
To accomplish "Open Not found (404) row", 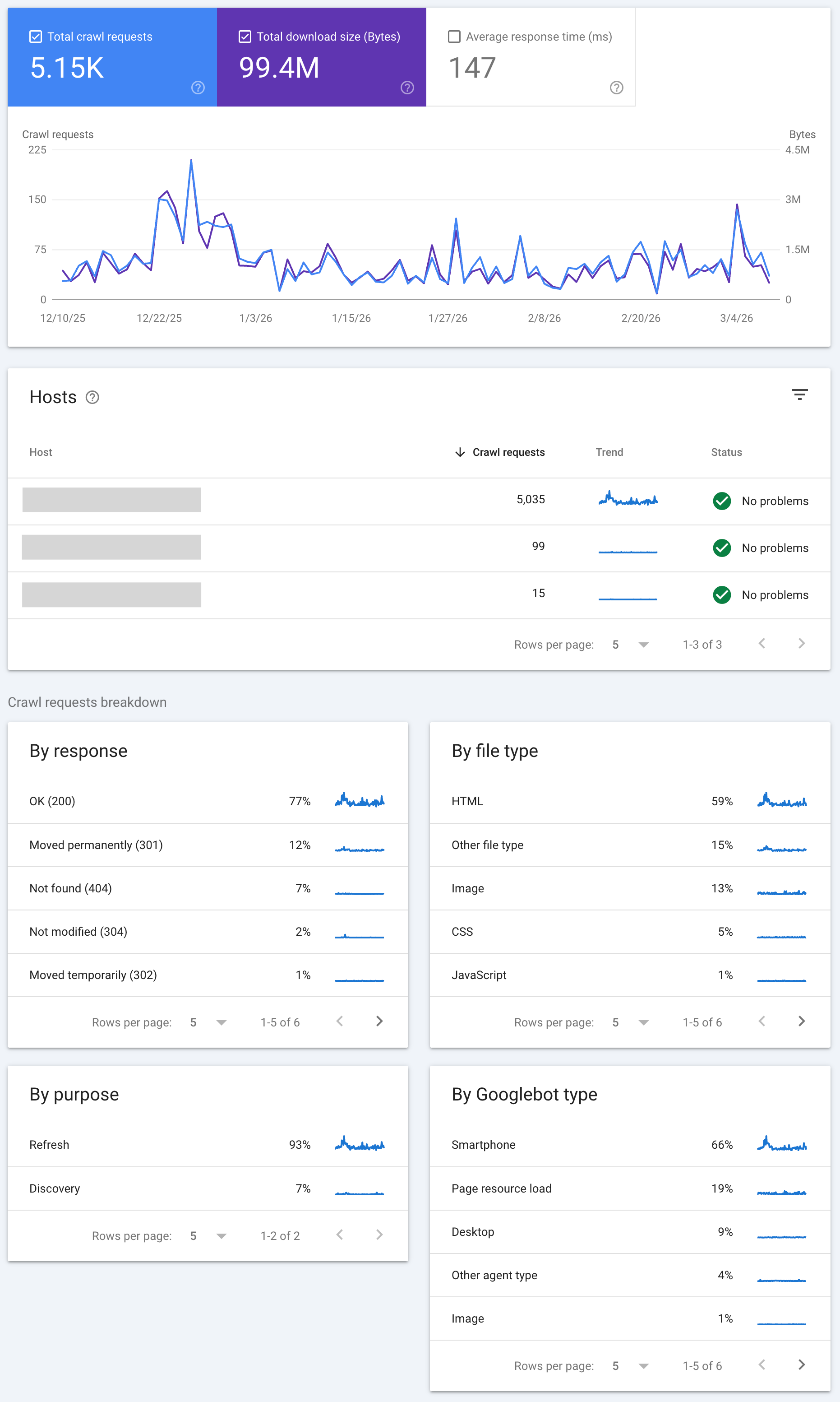I will coord(208,888).
